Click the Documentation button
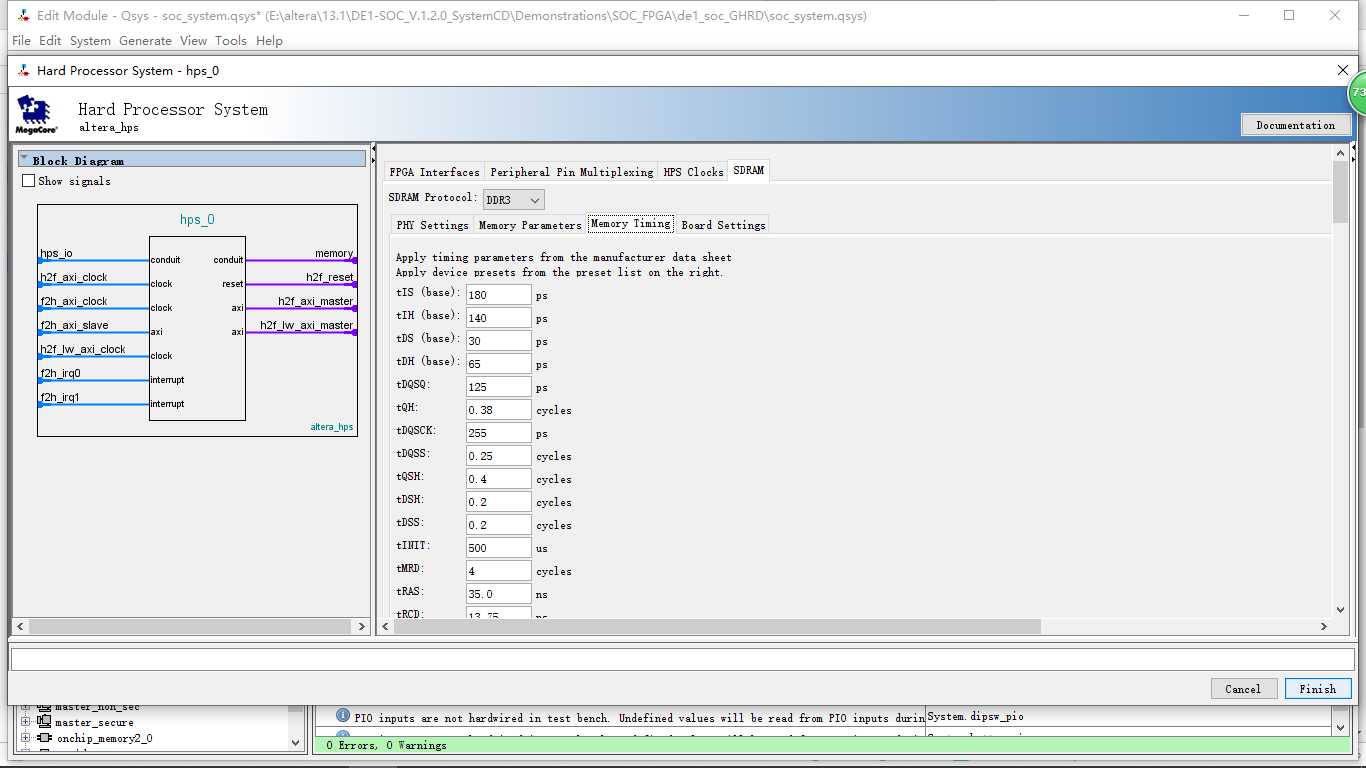Image resolution: width=1366 pixels, height=768 pixels. (1296, 125)
